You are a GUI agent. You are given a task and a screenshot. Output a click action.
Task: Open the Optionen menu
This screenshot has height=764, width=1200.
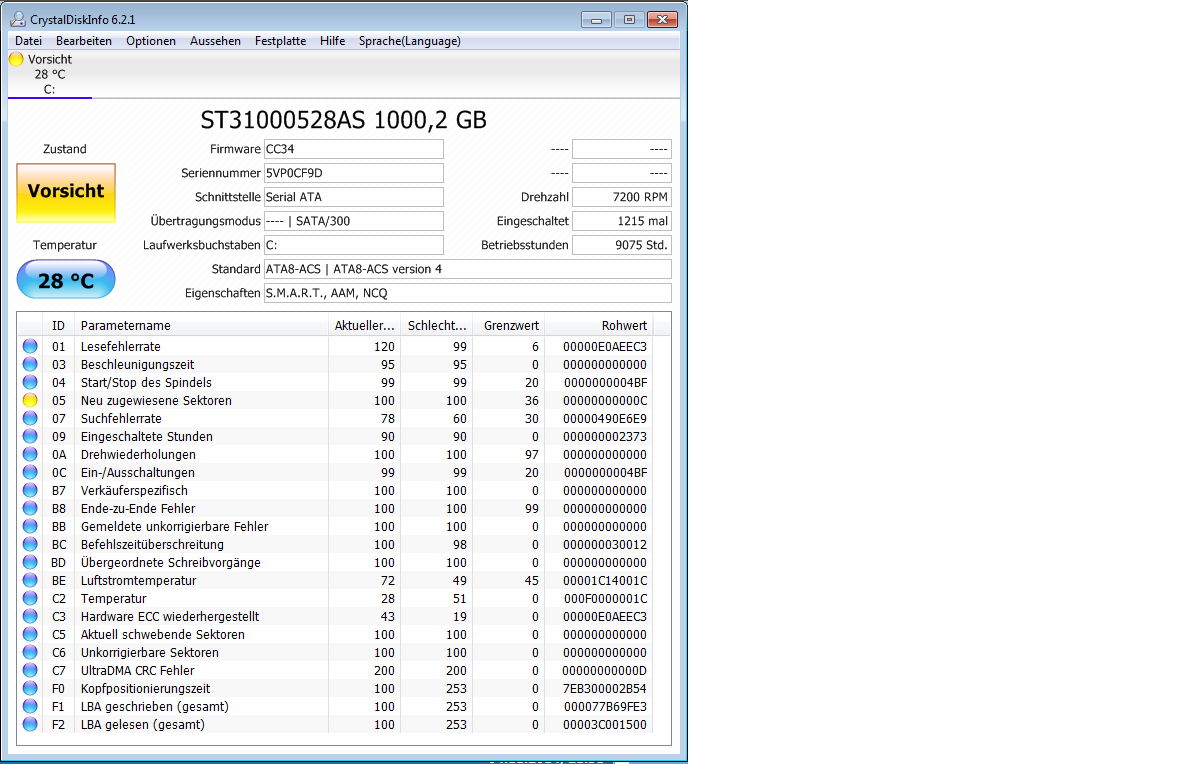151,41
